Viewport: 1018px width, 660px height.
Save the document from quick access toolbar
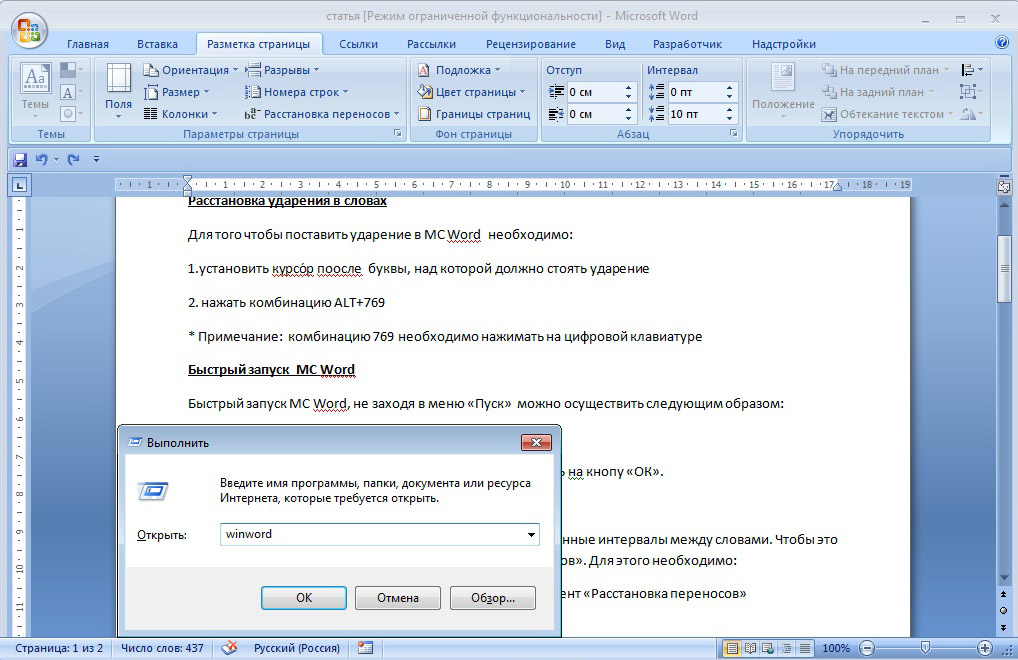20,159
